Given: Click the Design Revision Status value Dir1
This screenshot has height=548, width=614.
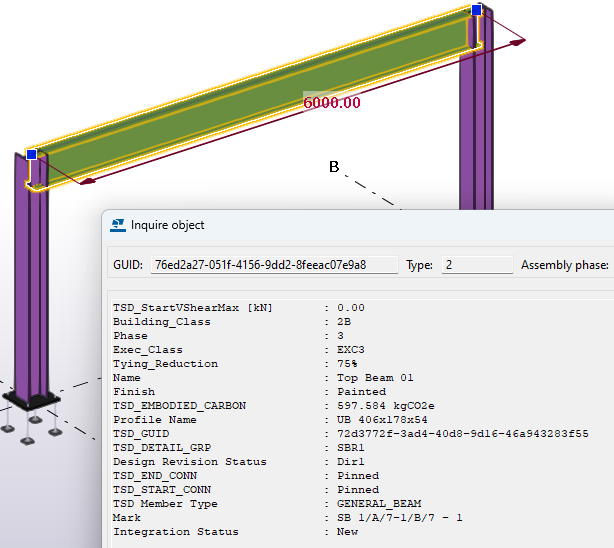Looking at the screenshot, I should (350, 462).
